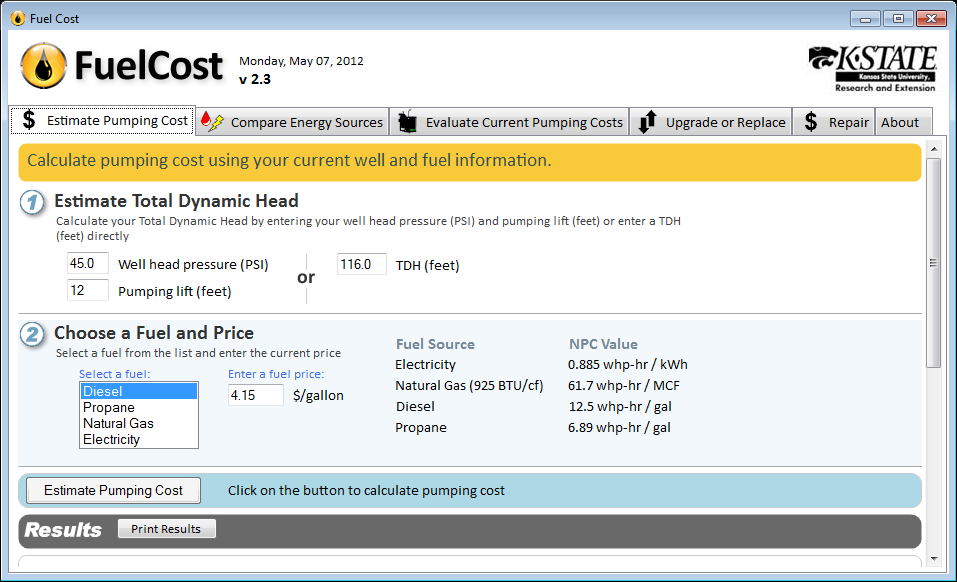Viewport: 957px width, 582px height.
Task: Click the '6.89 whp-hr / gal' value
Action: click(x=619, y=428)
